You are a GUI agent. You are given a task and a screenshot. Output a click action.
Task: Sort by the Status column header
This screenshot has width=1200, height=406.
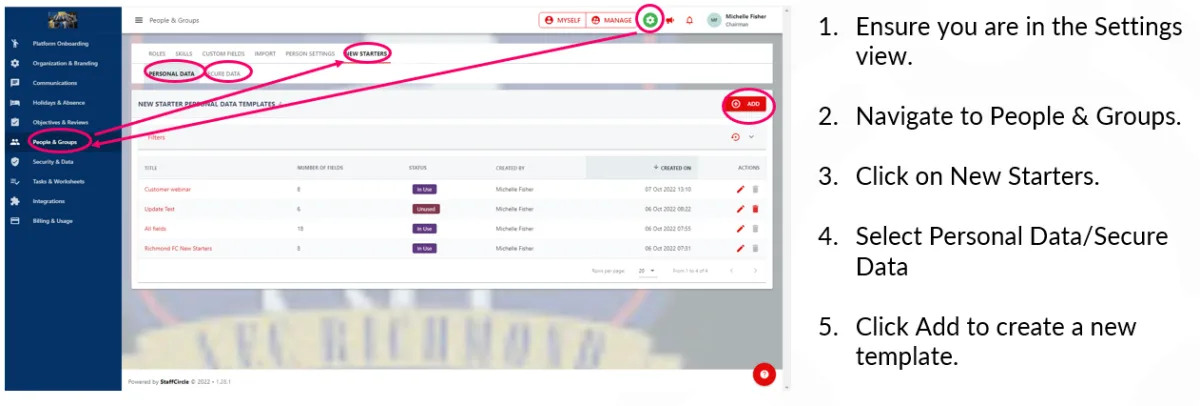click(418, 168)
